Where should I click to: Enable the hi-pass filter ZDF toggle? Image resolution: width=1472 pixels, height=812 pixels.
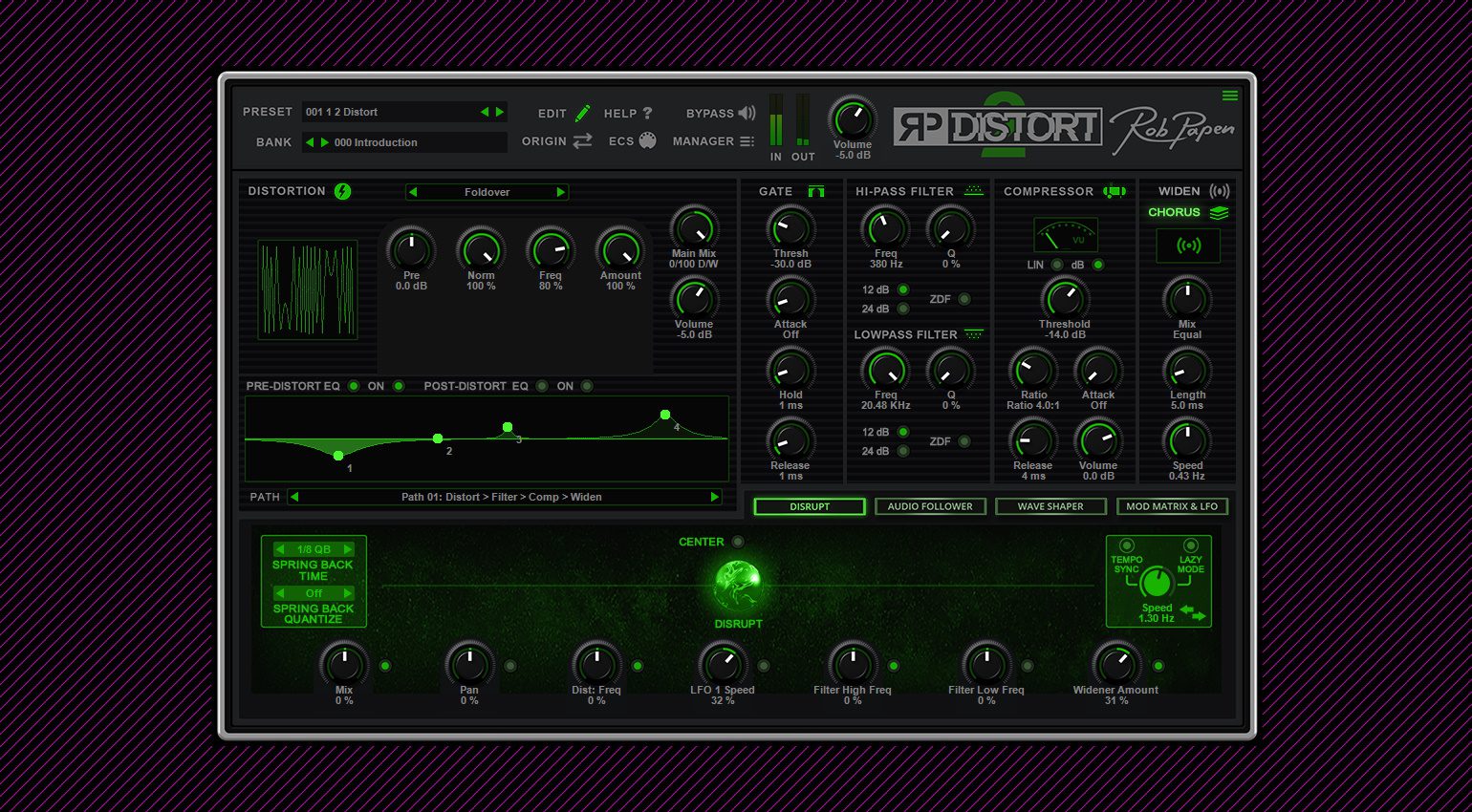point(964,299)
